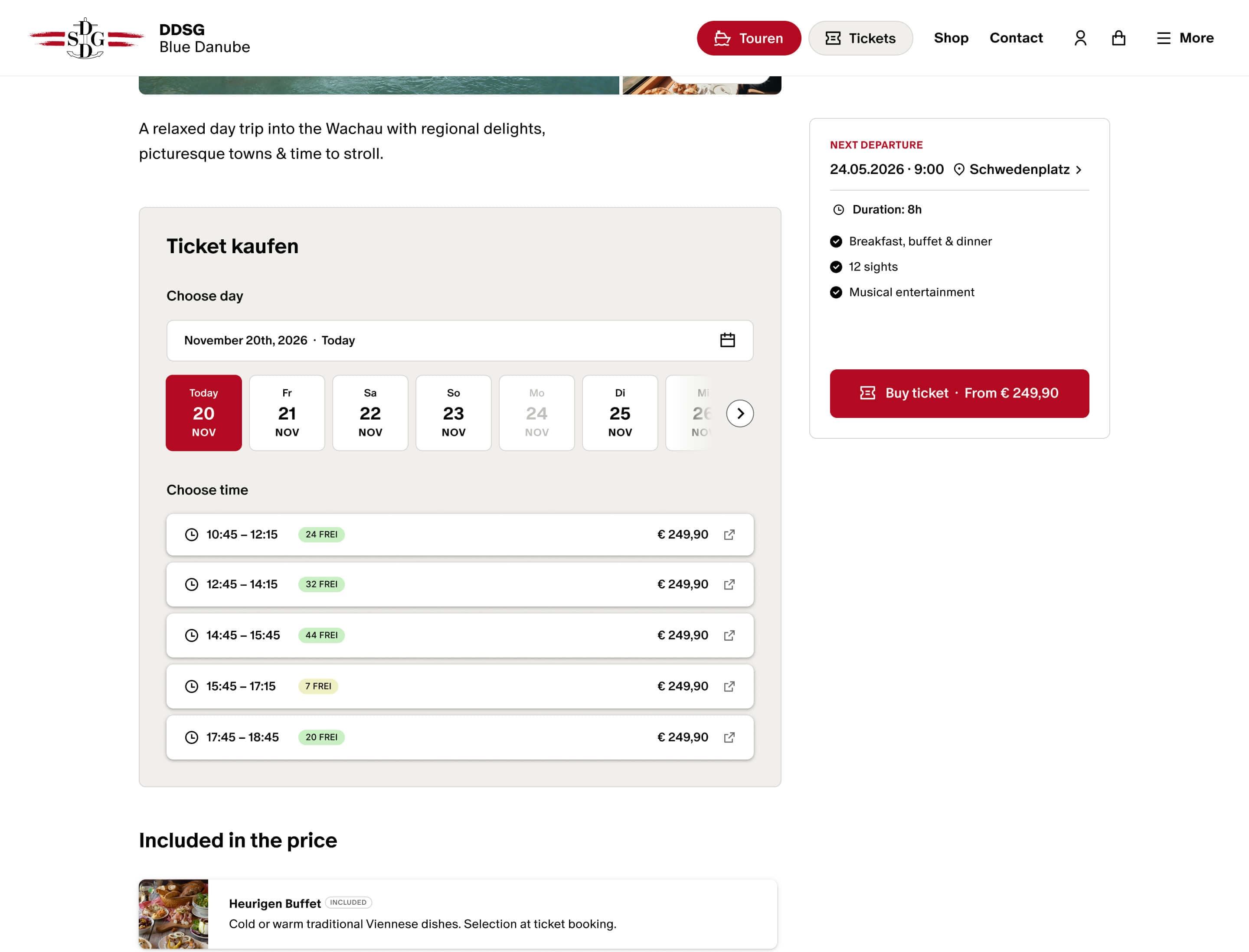Select the Fr 21 Nov date
1249x952 pixels.
(x=287, y=413)
